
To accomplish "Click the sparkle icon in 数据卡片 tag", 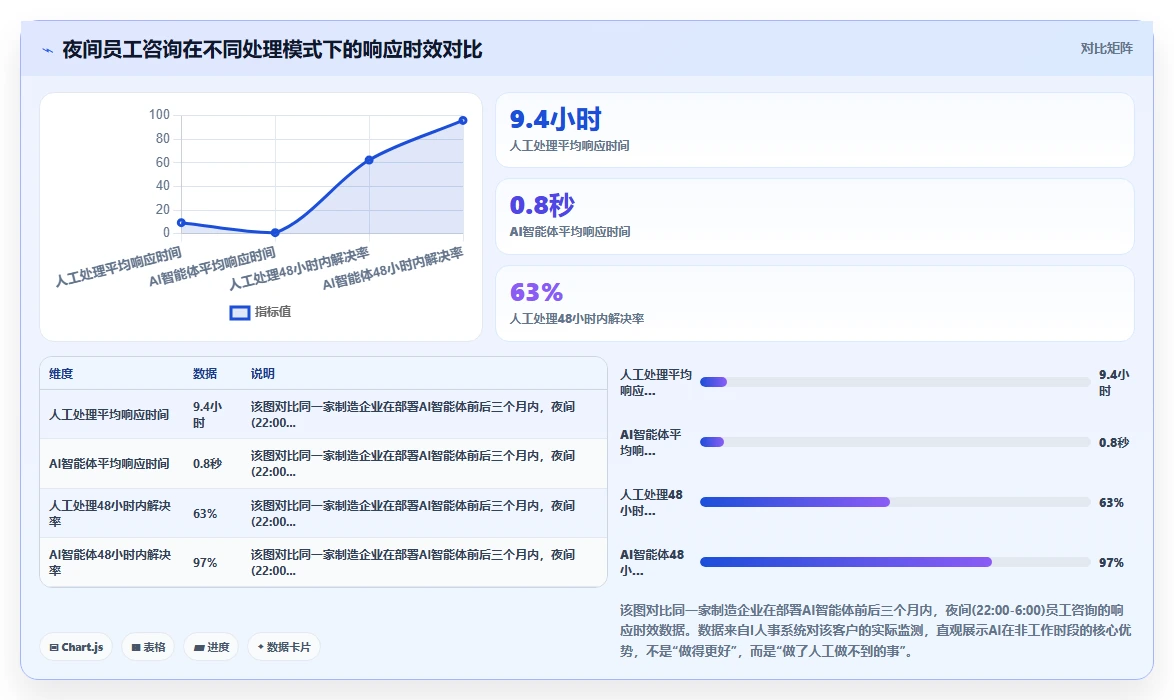I will tap(261, 647).
